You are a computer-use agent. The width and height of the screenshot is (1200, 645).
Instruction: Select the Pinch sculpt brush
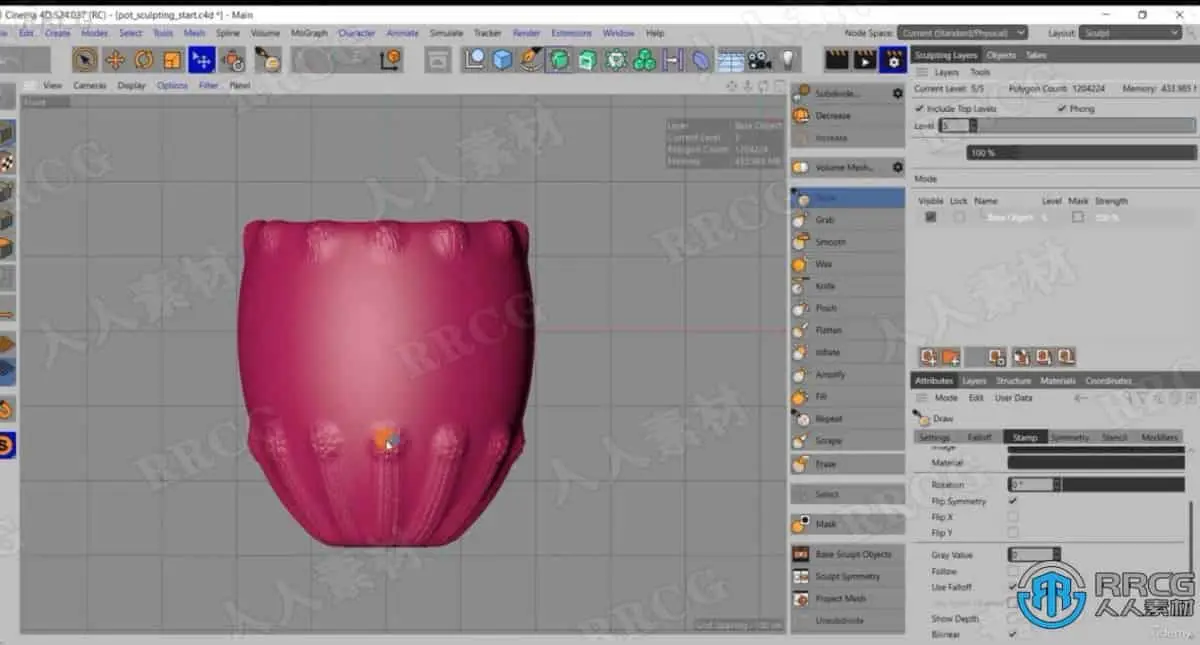847,308
